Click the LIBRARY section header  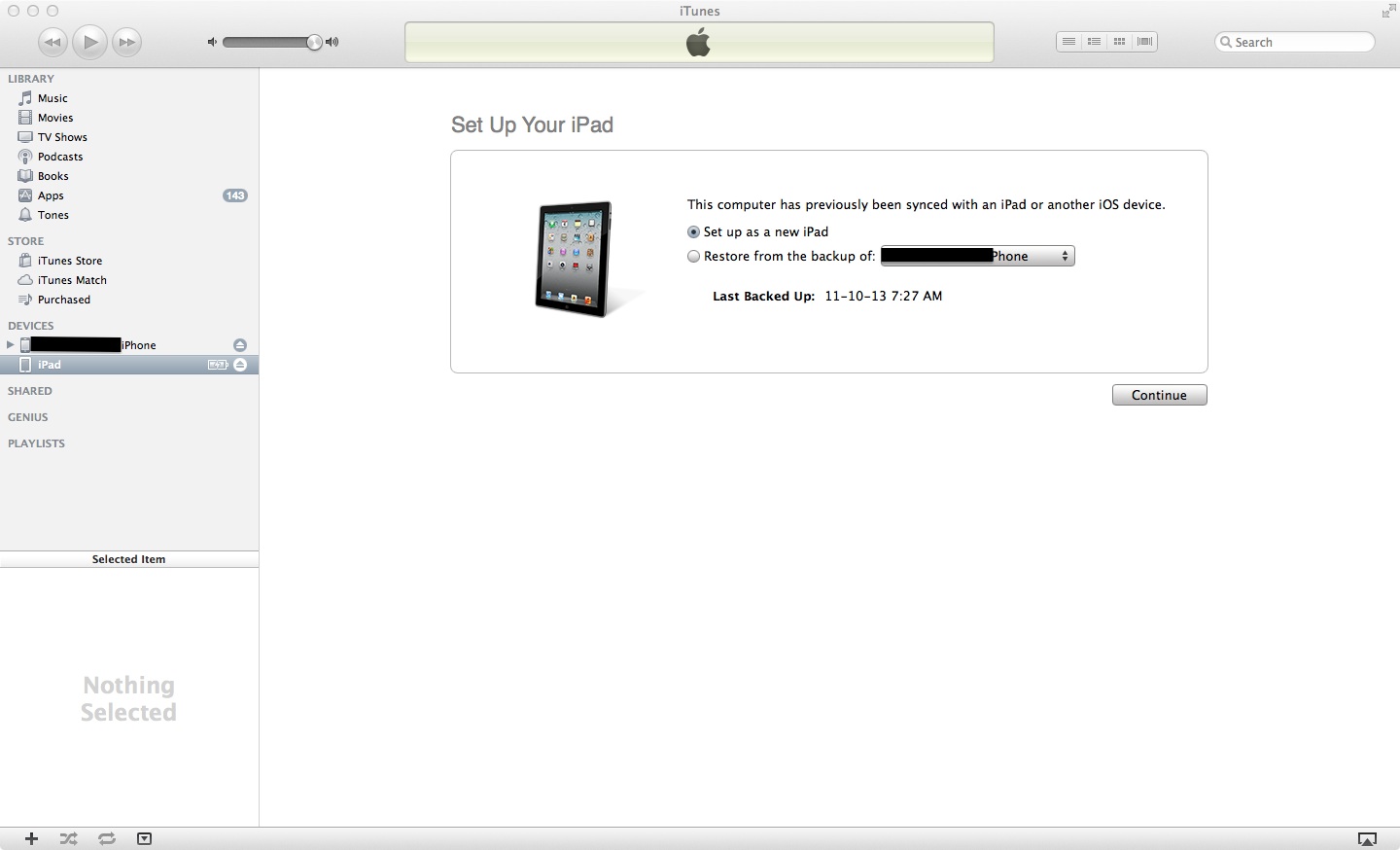coord(31,79)
